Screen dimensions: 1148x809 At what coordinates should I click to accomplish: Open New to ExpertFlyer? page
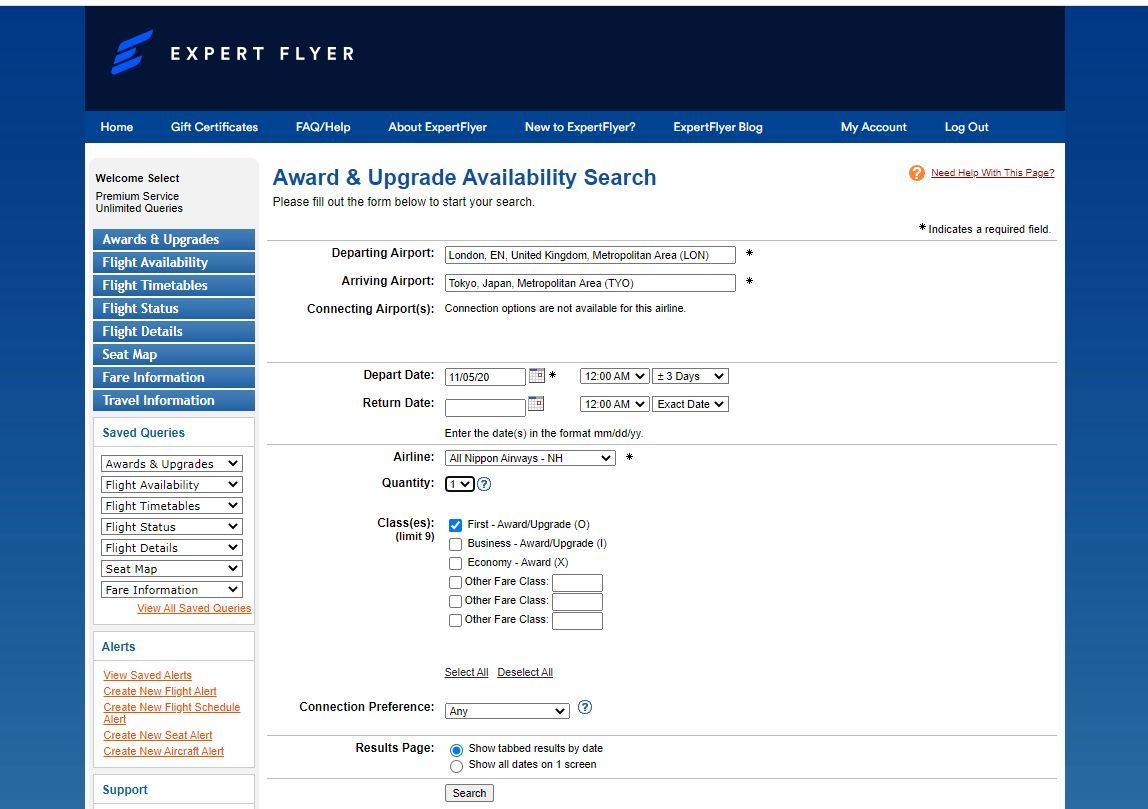580,127
